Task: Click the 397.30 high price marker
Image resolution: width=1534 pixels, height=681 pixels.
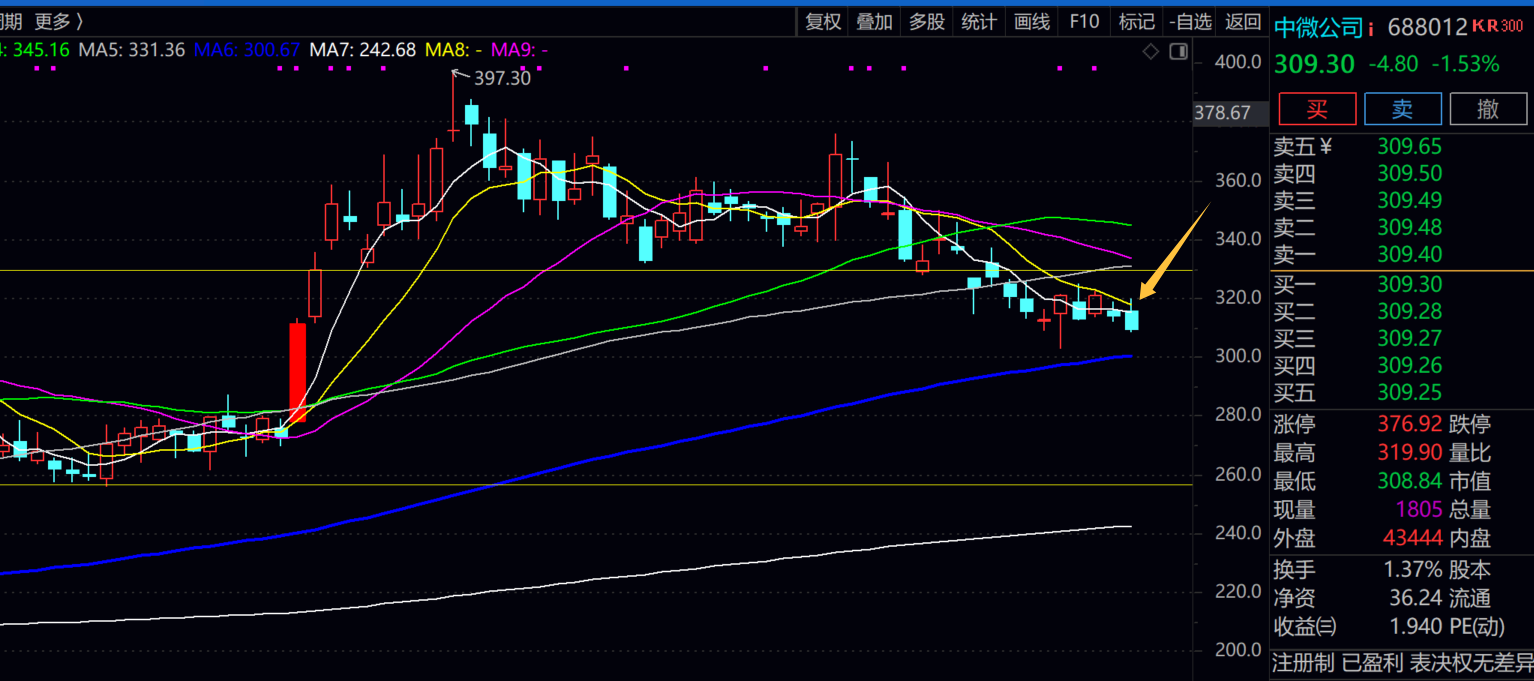Action: 502,78
